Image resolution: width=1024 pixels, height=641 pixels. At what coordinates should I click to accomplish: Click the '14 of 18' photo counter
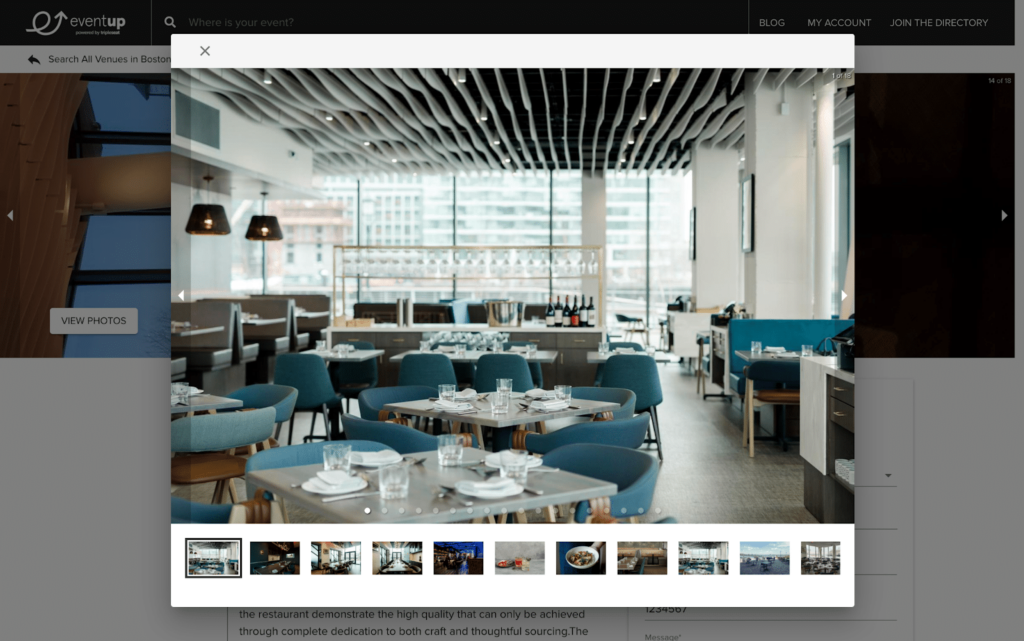(x=999, y=81)
